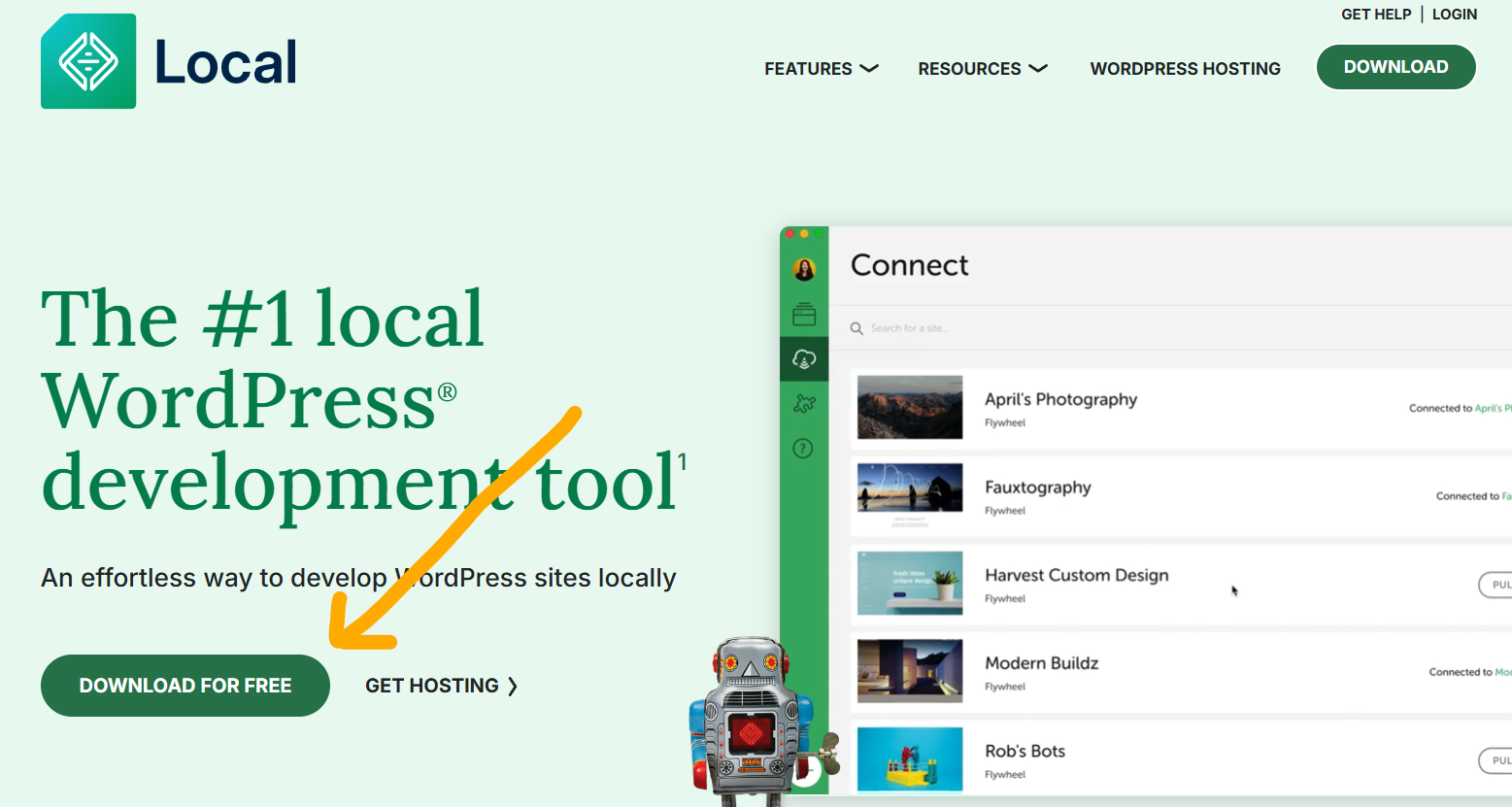This screenshot has width=1512, height=807.
Task: Open the Rob's Bots site thumbnail
Action: tap(909, 758)
